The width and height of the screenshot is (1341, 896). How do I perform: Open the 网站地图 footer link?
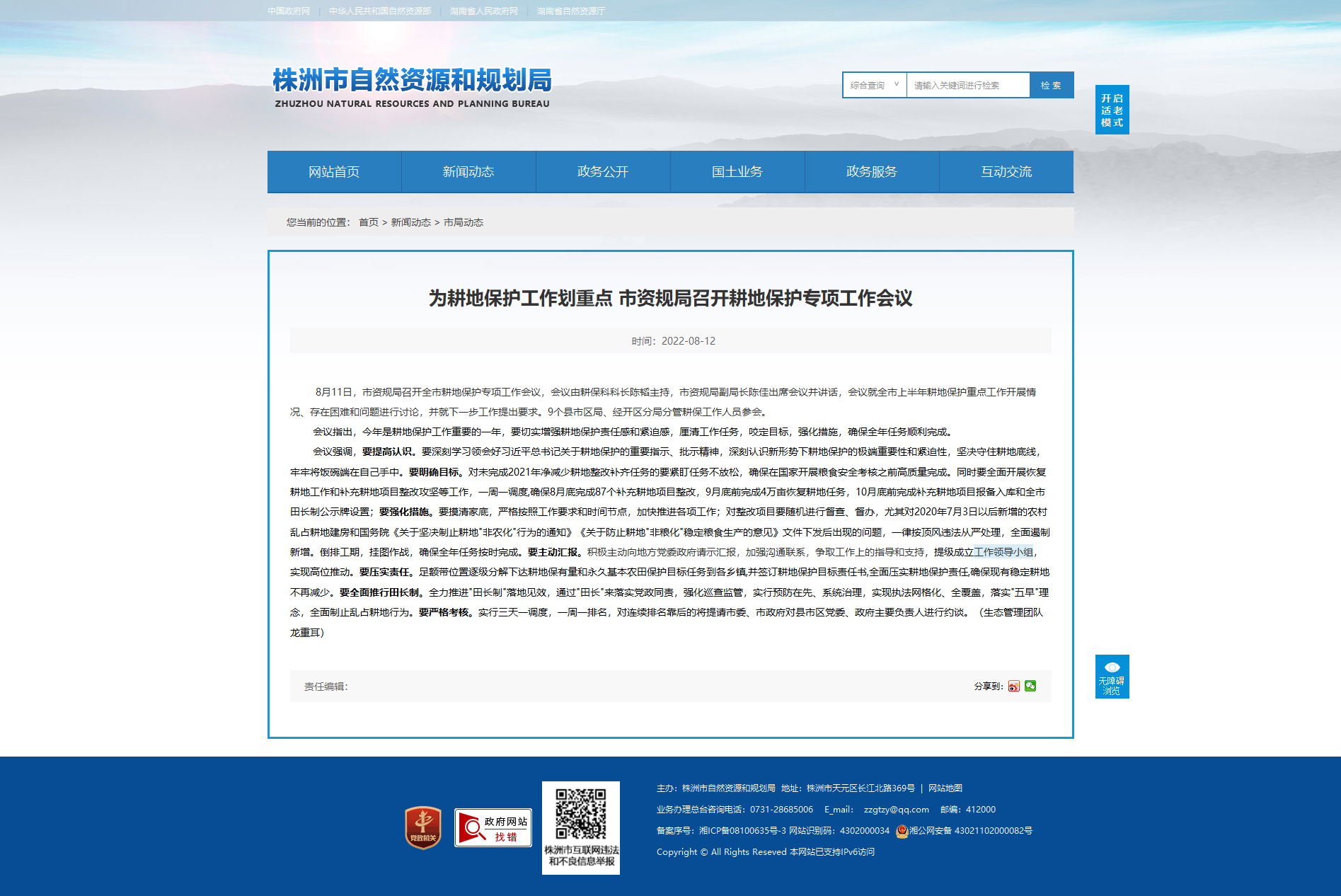click(x=945, y=788)
